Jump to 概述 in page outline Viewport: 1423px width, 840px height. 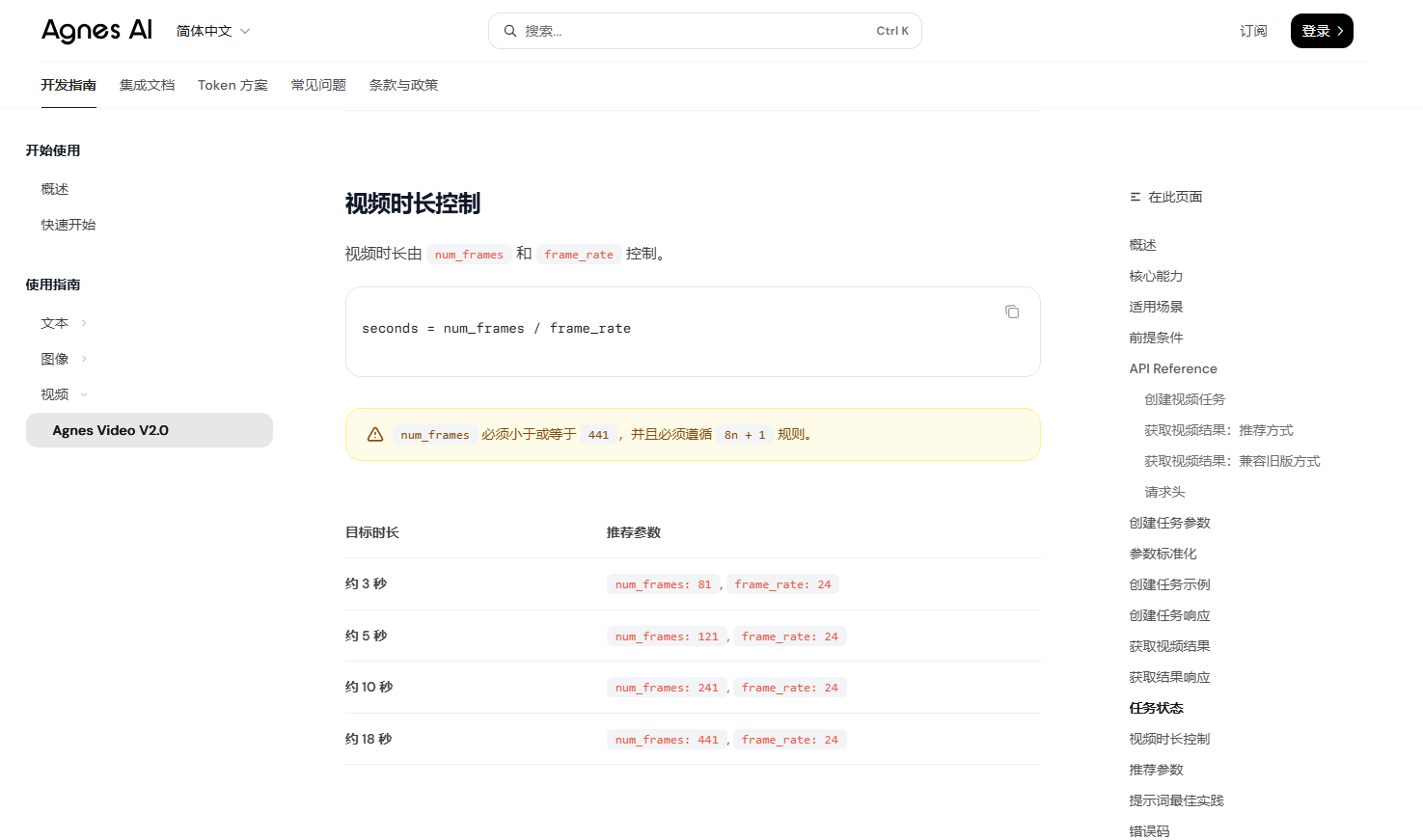click(x=1142, y=245)
